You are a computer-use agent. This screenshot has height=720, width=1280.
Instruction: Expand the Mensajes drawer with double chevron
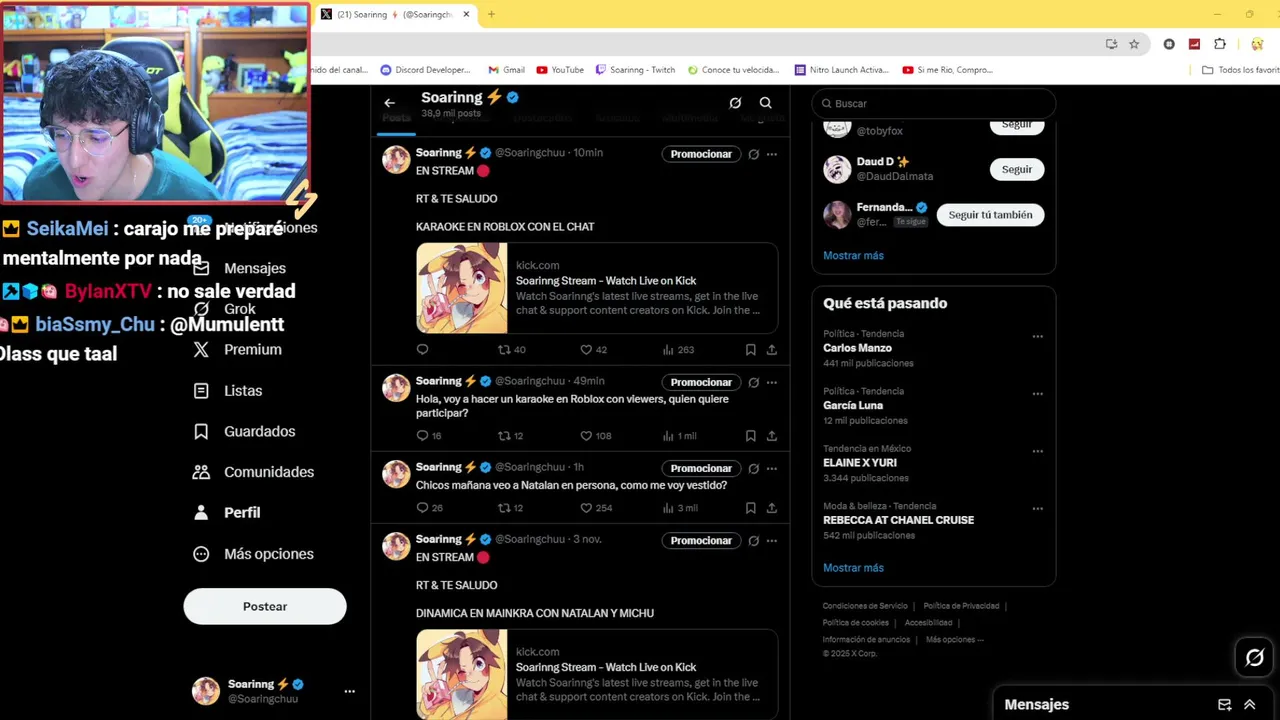(x=1250, y=705)
